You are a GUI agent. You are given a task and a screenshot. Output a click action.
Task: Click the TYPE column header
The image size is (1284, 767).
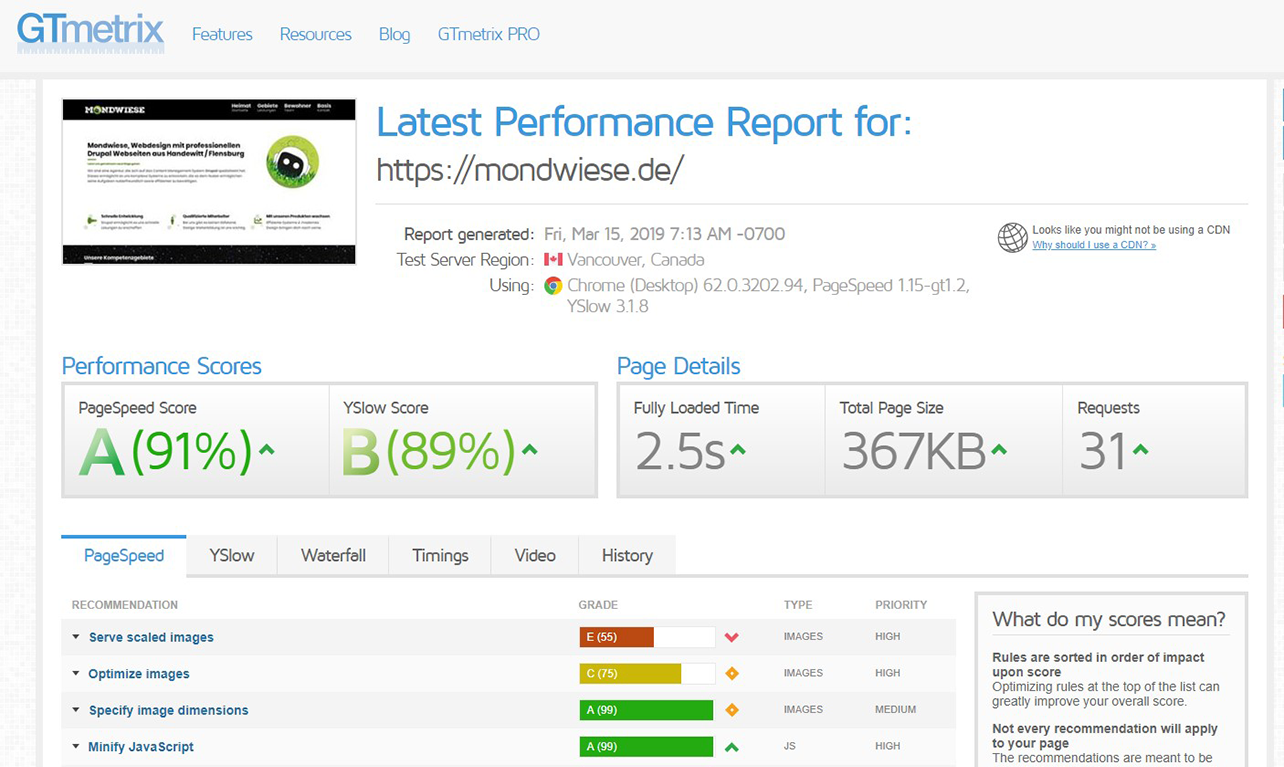pyautogui.click(x=798, y=605)
